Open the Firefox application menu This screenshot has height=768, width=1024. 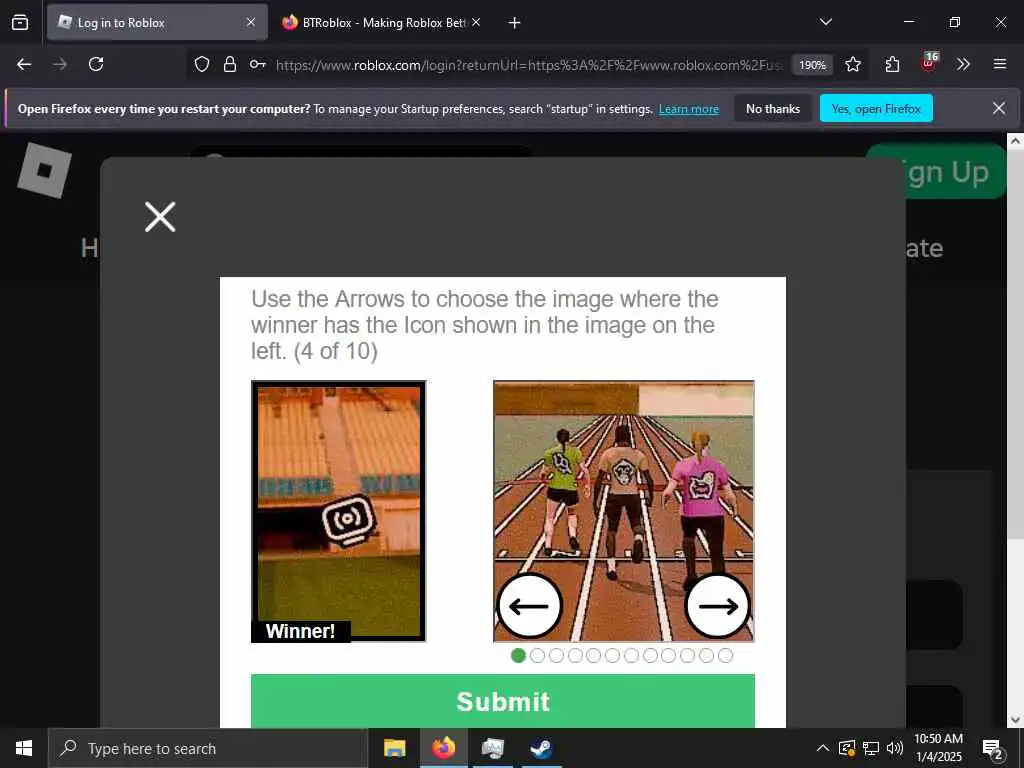click(x=1000, y=64)
